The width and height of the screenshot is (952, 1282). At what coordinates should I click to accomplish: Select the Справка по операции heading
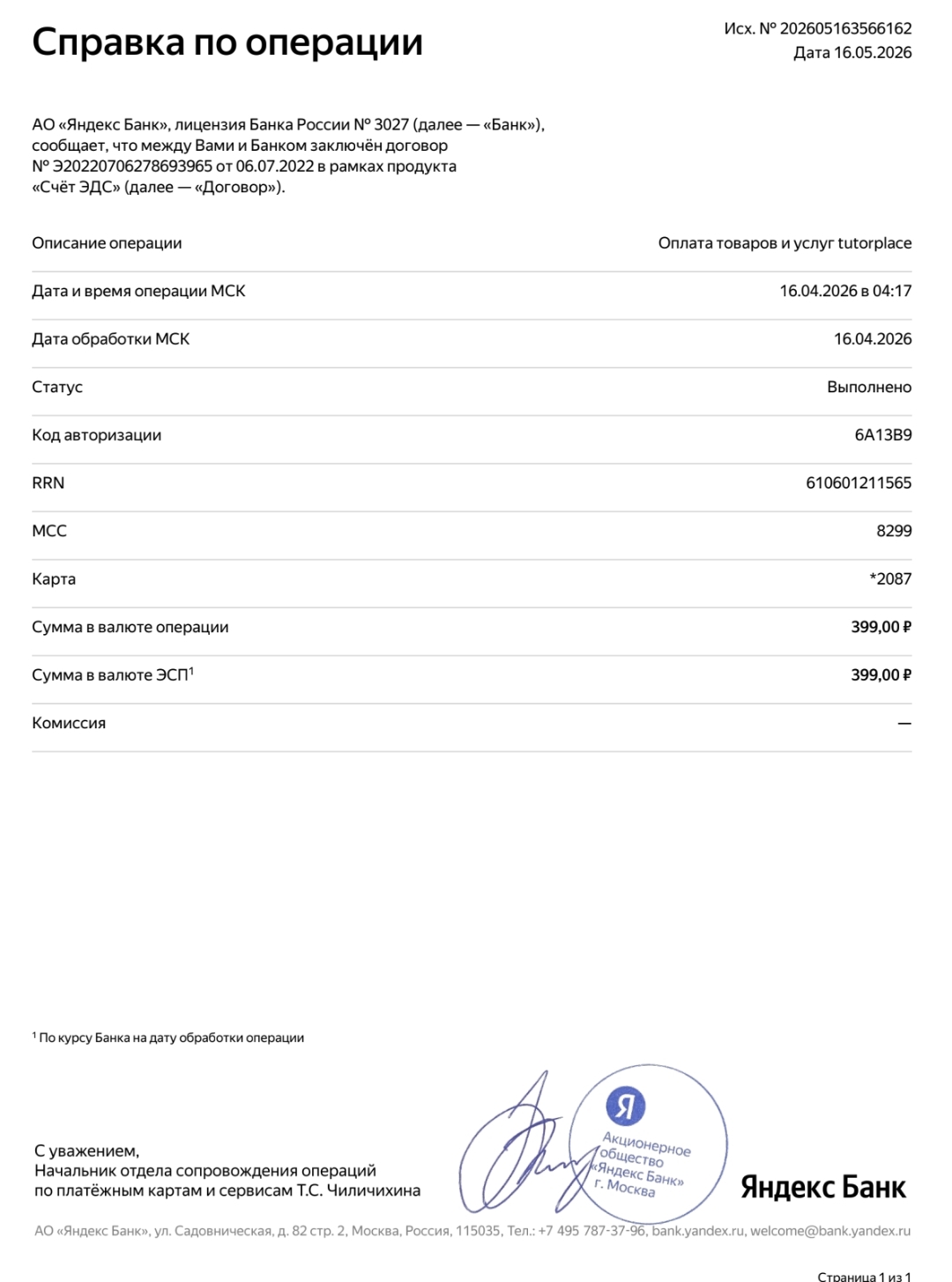tap(227, 42)
